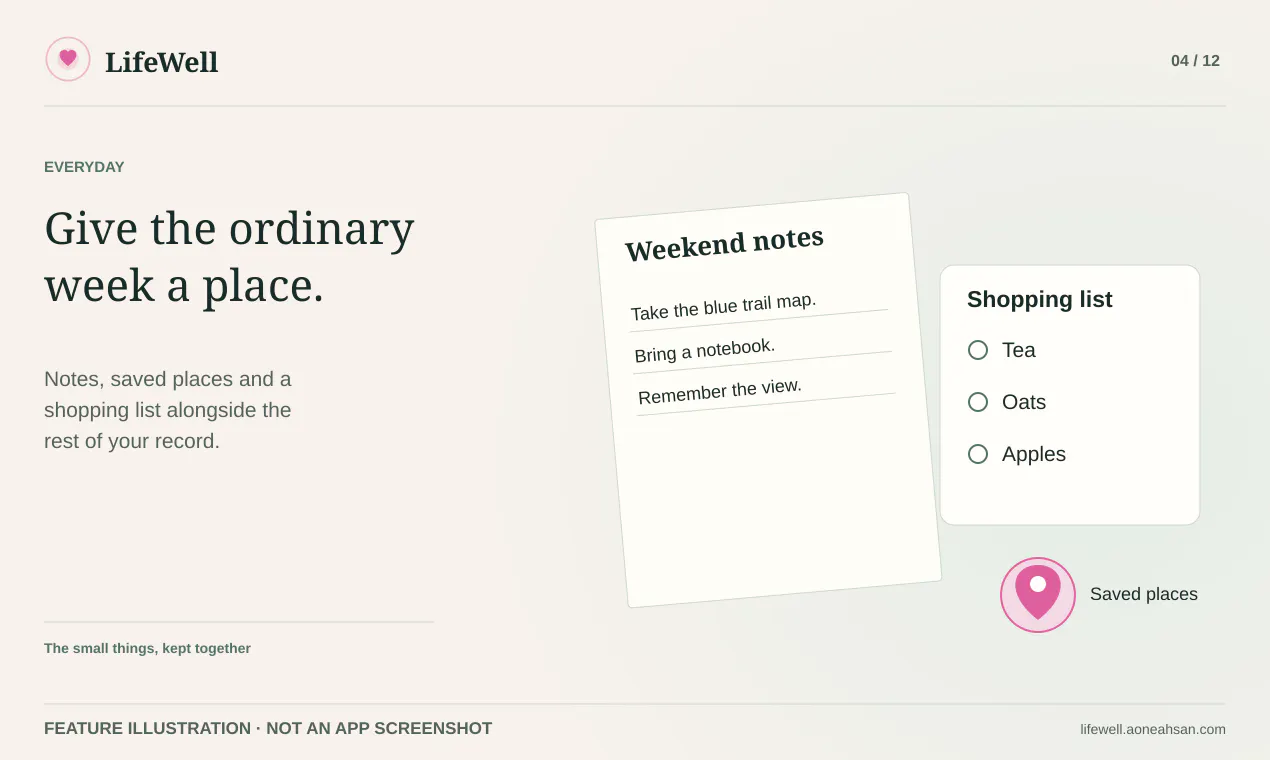Click the Notes, saved places description paragraph
This screenshot has width=1270, height=760.
[x=168, y=410]
